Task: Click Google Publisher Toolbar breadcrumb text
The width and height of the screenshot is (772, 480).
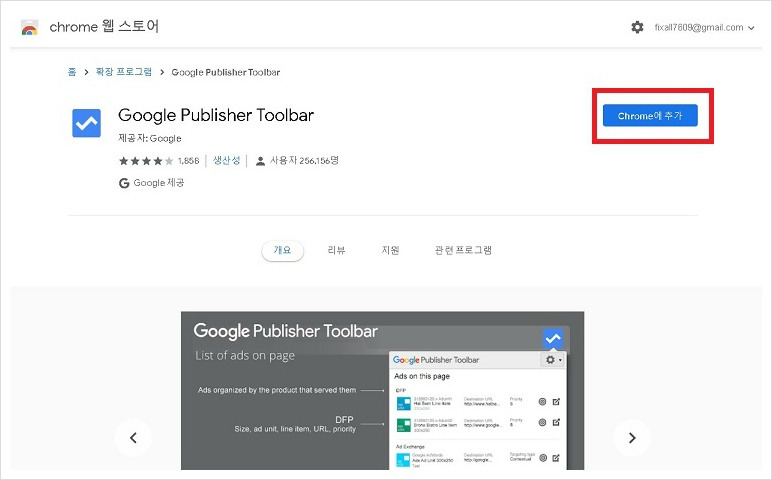Action: pyautogui.click(x=225, y=72)
